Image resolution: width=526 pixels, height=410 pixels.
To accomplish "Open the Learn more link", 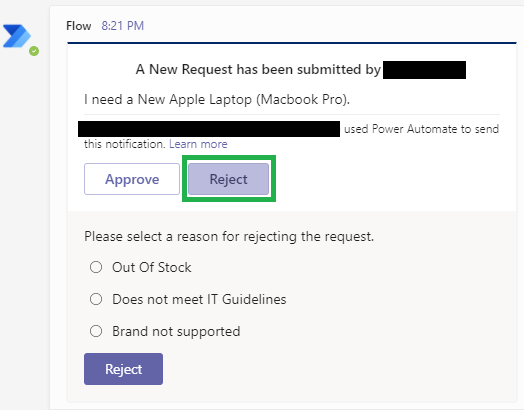I will tap(198, 144).
